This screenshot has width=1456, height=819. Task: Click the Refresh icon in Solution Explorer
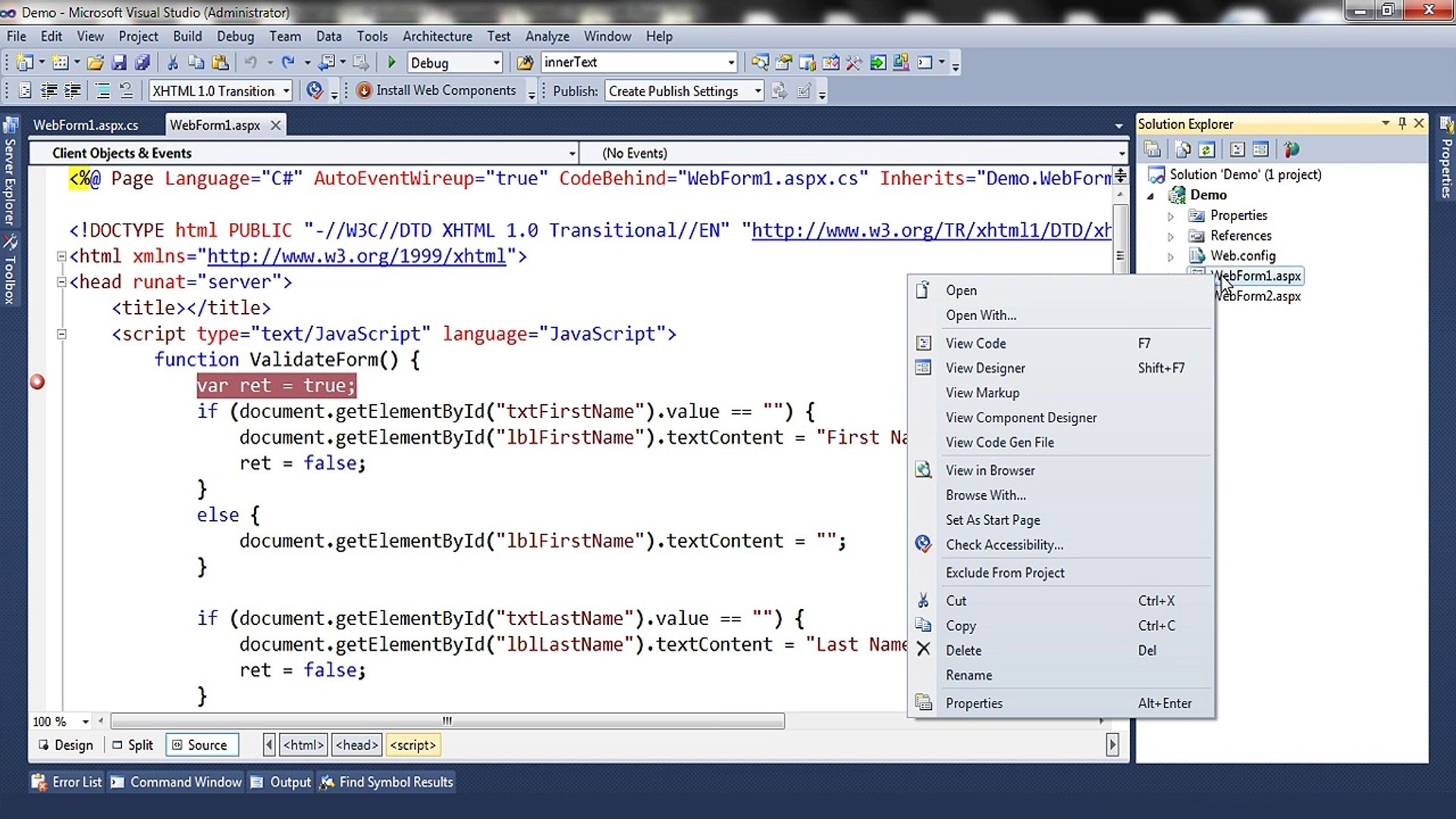1207,149
